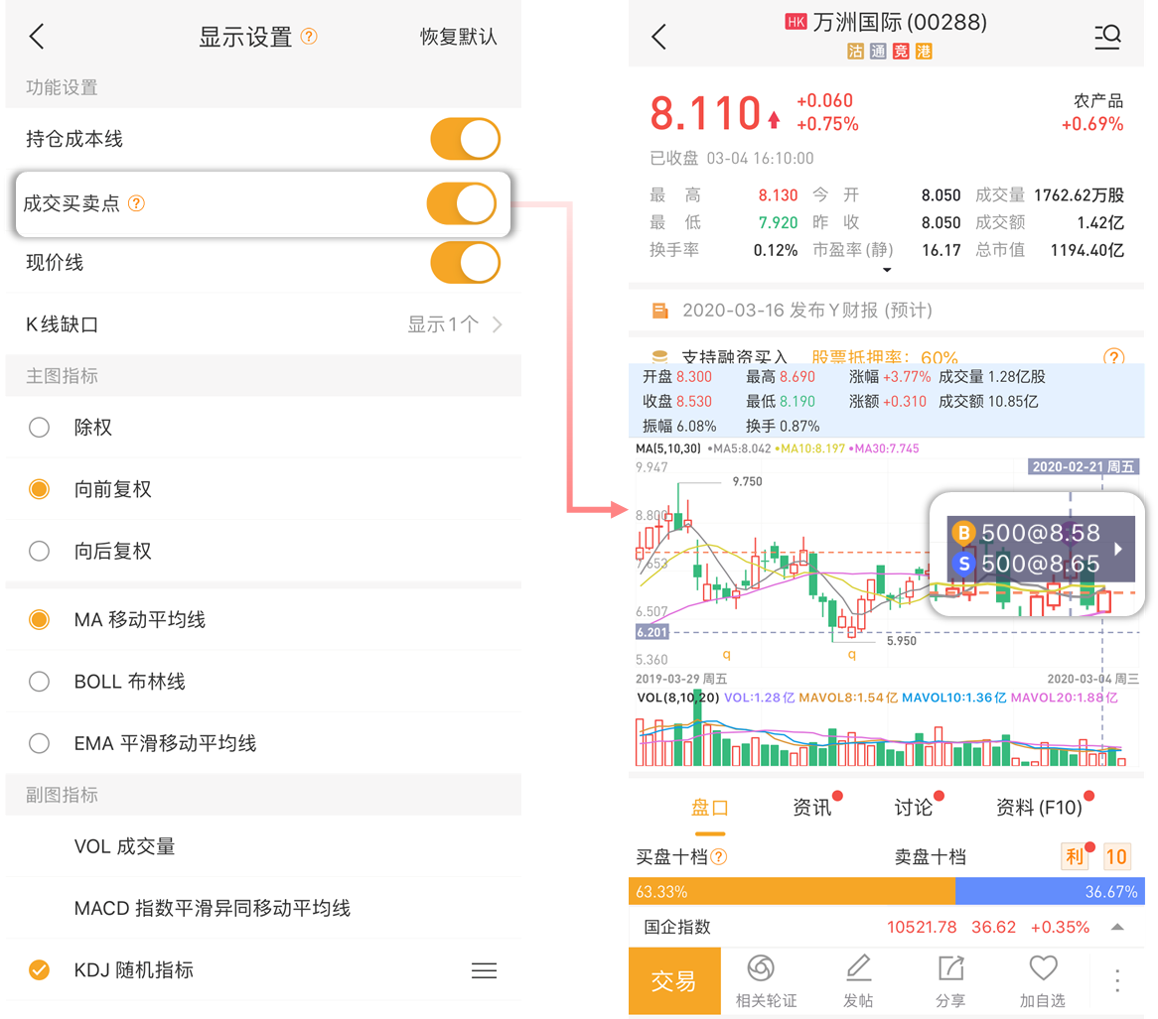Select the 向前复权 radio option
Screen dimensions: 1158x1019
39,489
